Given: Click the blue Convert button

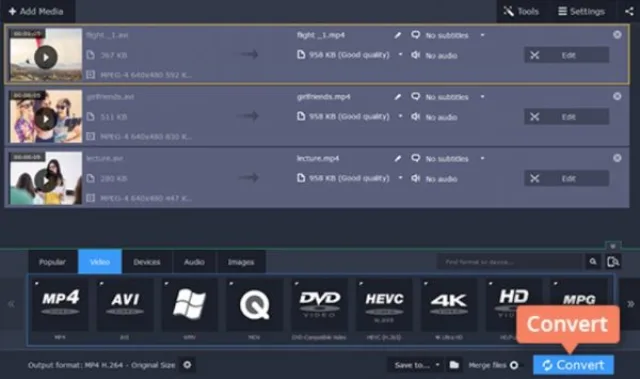Looking at the screenshot, I should click(x=573, y=365).
